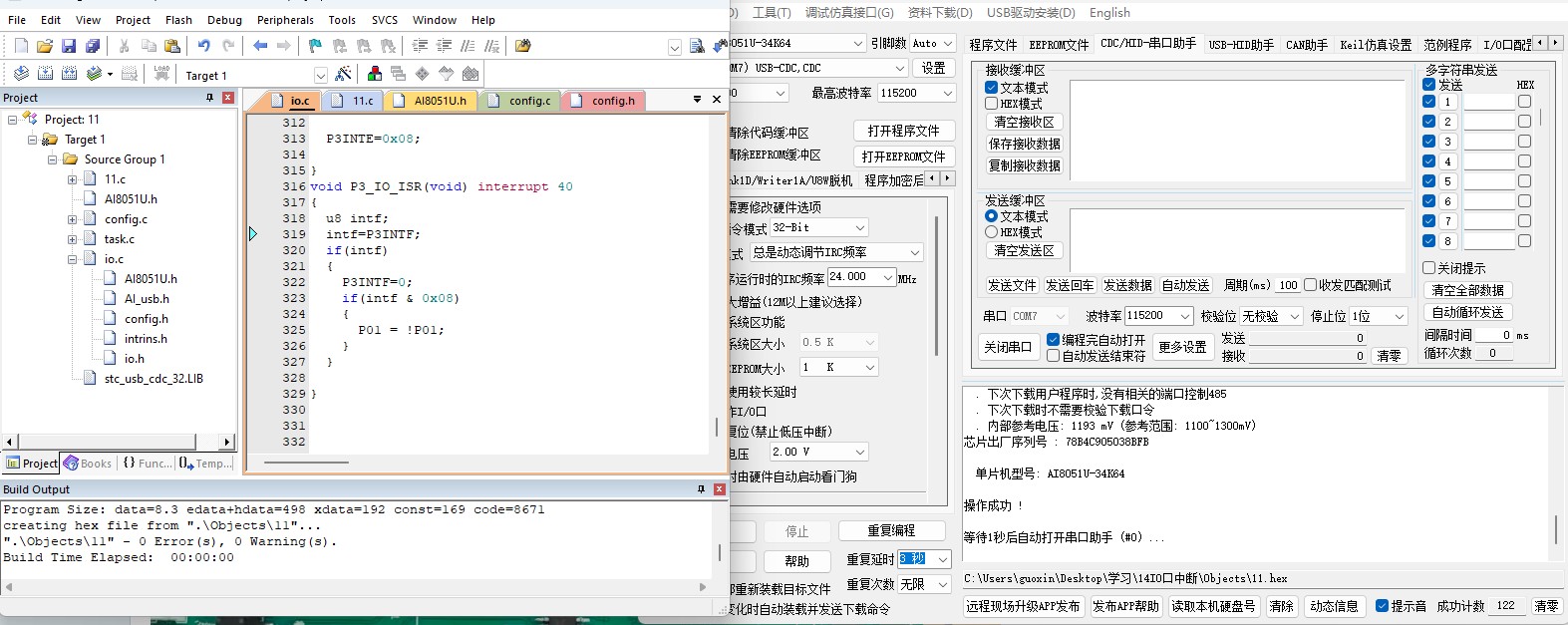Click the 打开程序文件 button
1568x625 pixels.
(x=903, y=131)
